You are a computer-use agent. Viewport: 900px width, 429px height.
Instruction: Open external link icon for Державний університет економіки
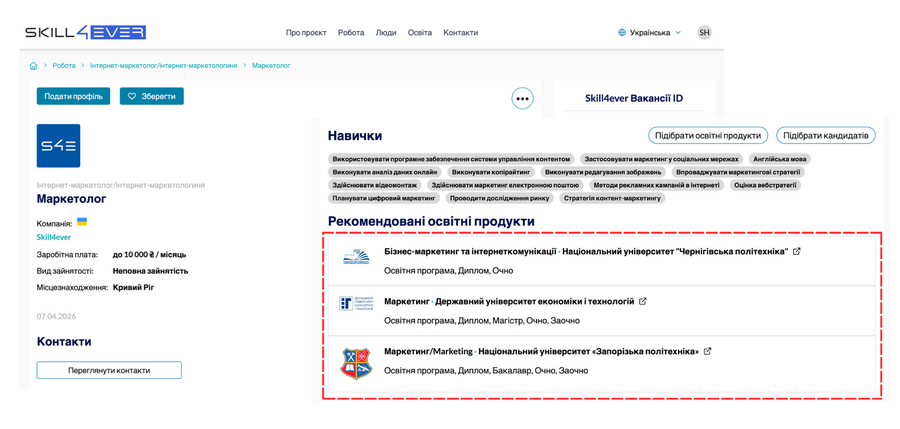[x=643, y=301]
